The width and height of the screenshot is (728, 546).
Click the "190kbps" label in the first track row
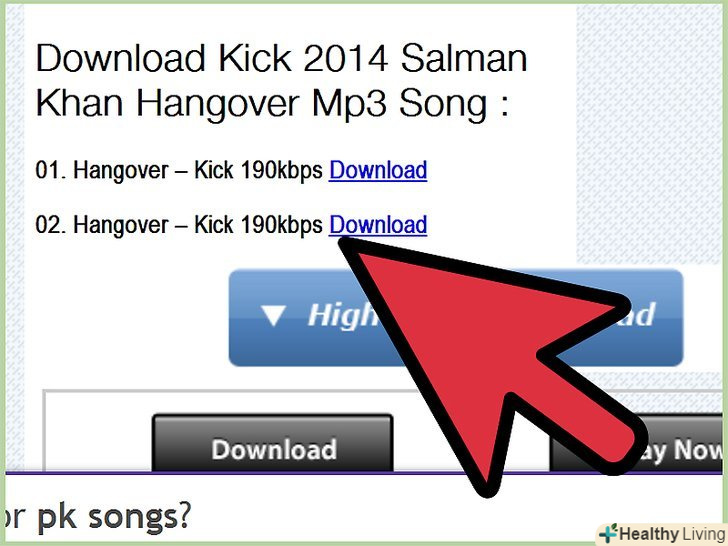pos(281,170)
